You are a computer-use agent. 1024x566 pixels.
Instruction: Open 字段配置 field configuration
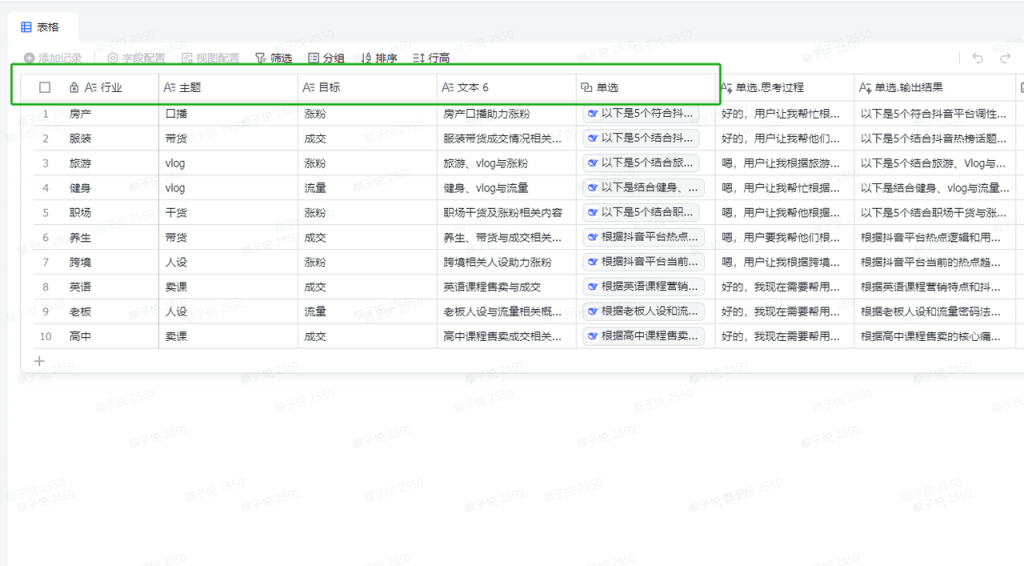(x=136, y=59)
